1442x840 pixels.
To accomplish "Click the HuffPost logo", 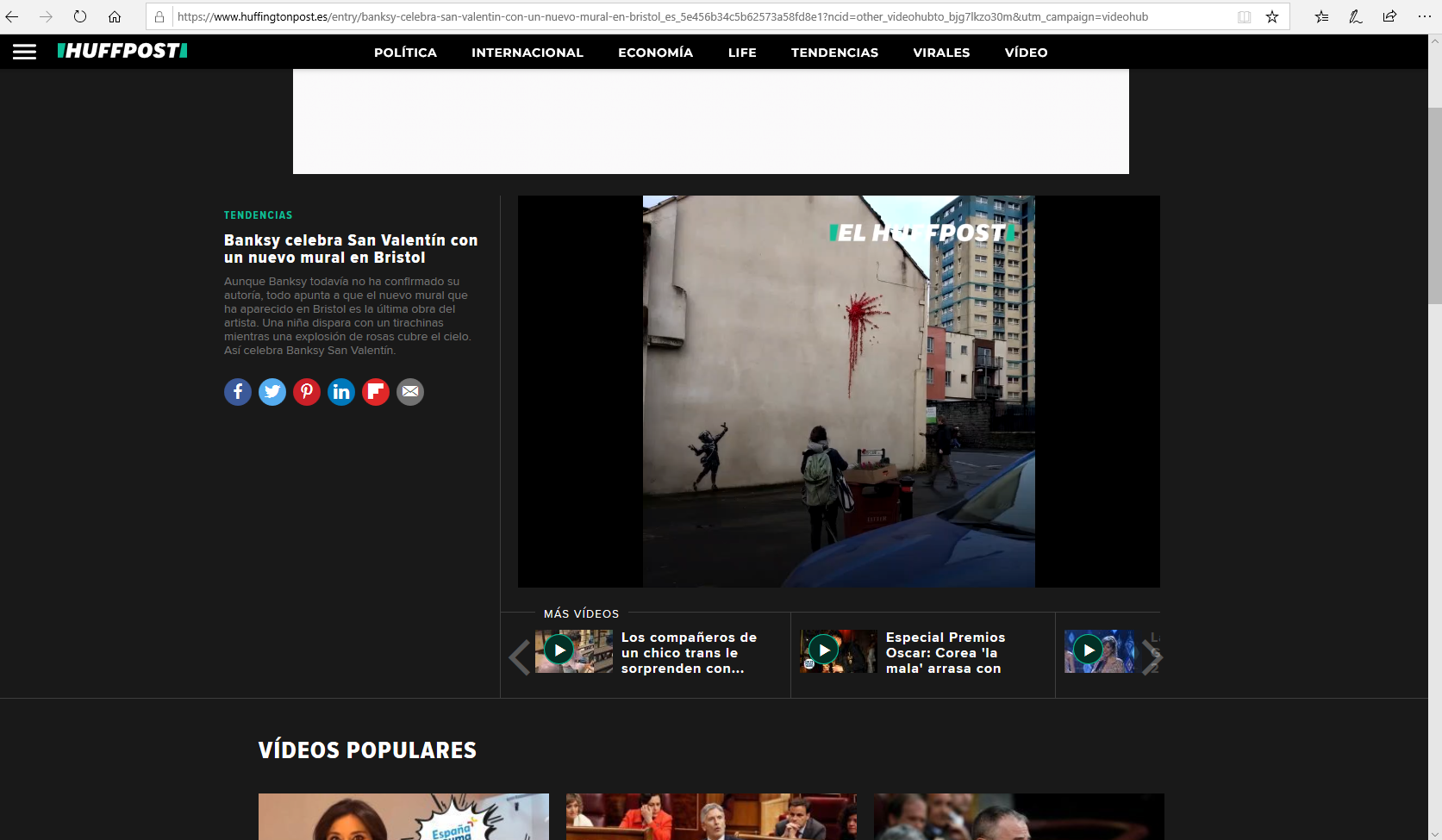I will tap(122, 52).
